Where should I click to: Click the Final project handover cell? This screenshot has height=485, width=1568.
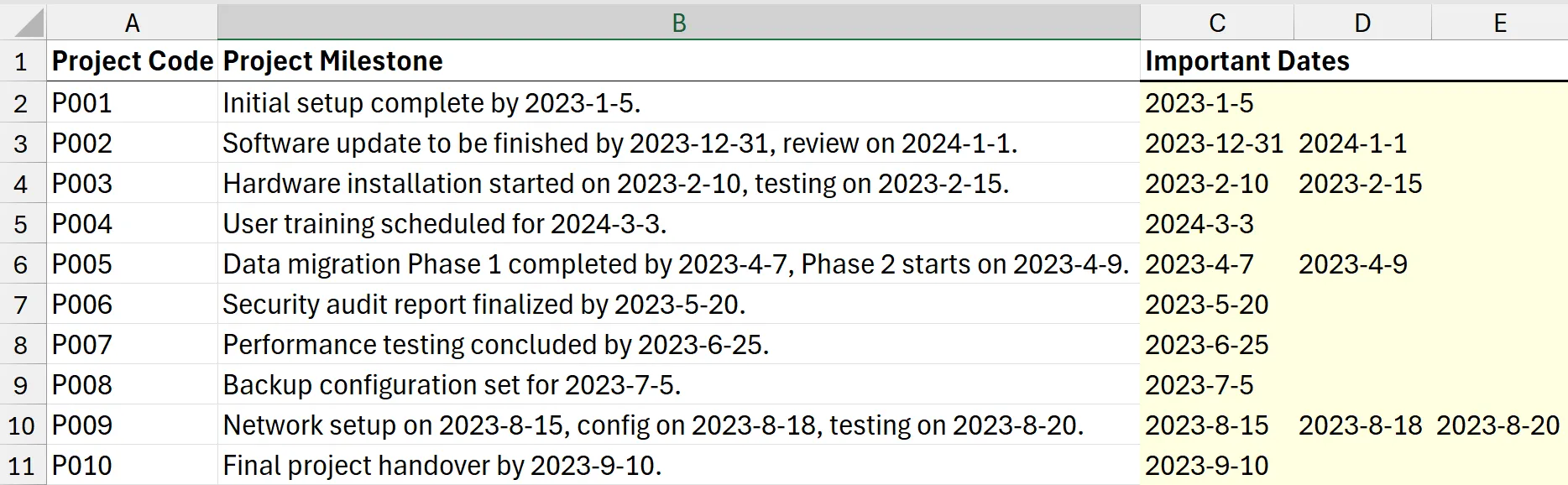pos(678,466)
